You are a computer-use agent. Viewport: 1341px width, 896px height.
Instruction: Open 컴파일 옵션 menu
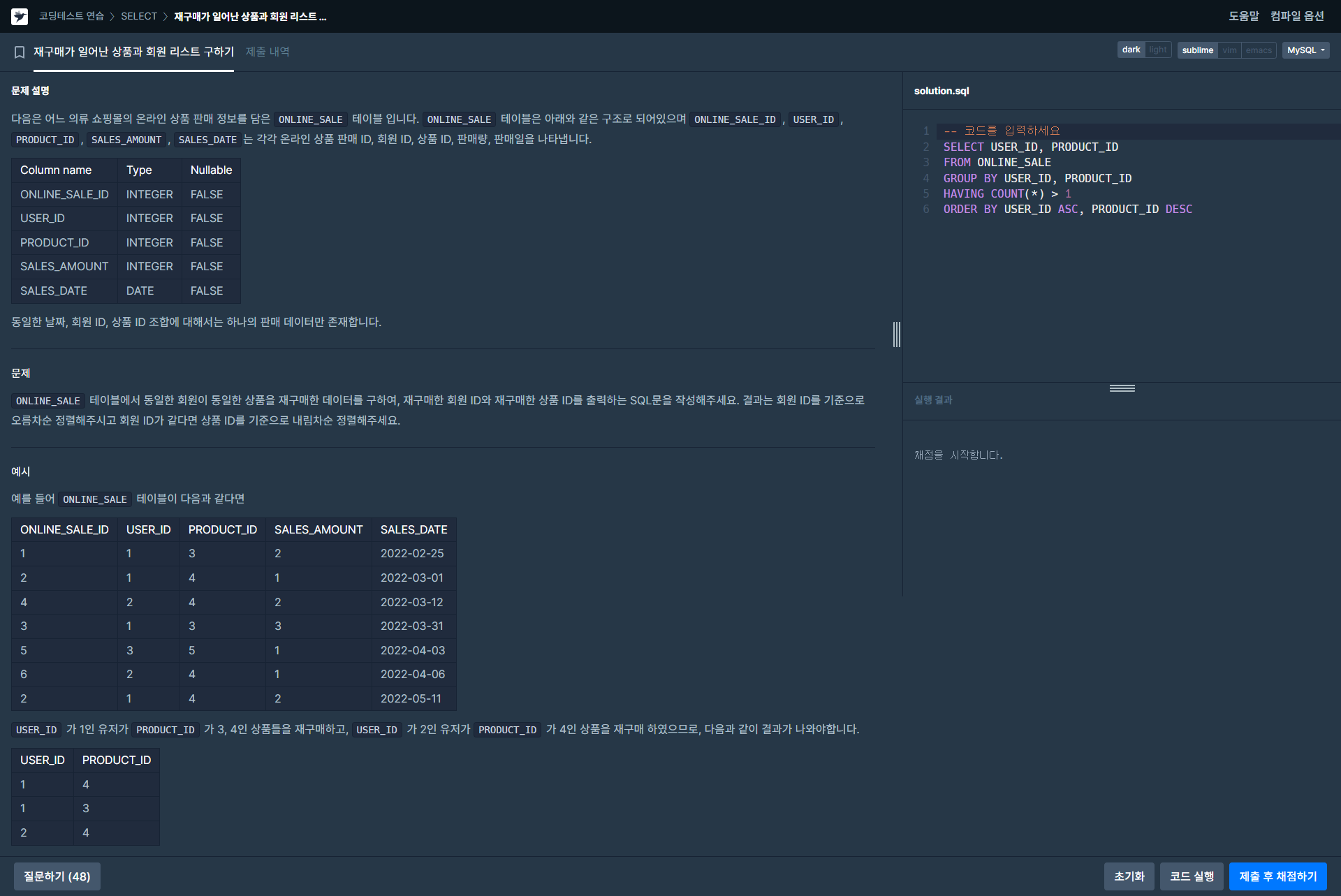click(x=1297, y=16)
